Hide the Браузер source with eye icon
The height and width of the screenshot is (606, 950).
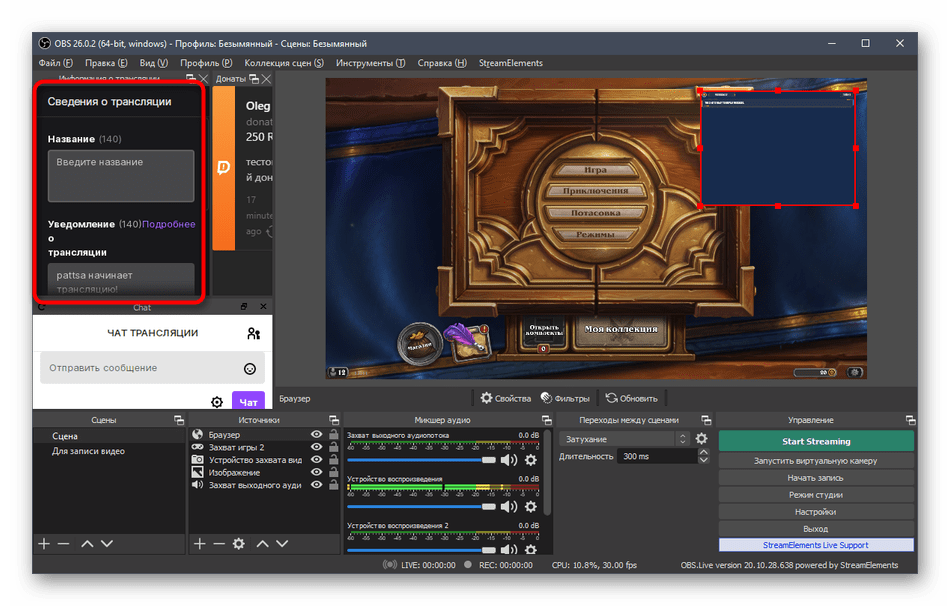point(317,435)
